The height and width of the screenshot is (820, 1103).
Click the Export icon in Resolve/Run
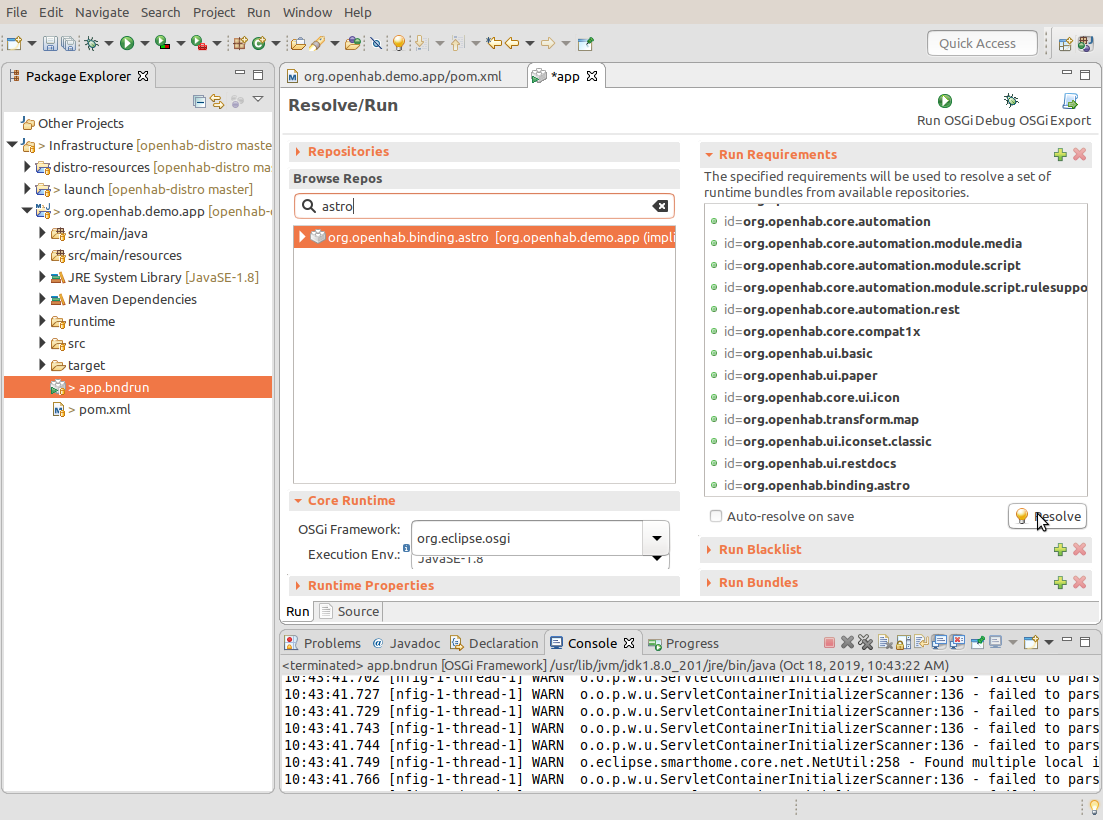[1070, 101]
